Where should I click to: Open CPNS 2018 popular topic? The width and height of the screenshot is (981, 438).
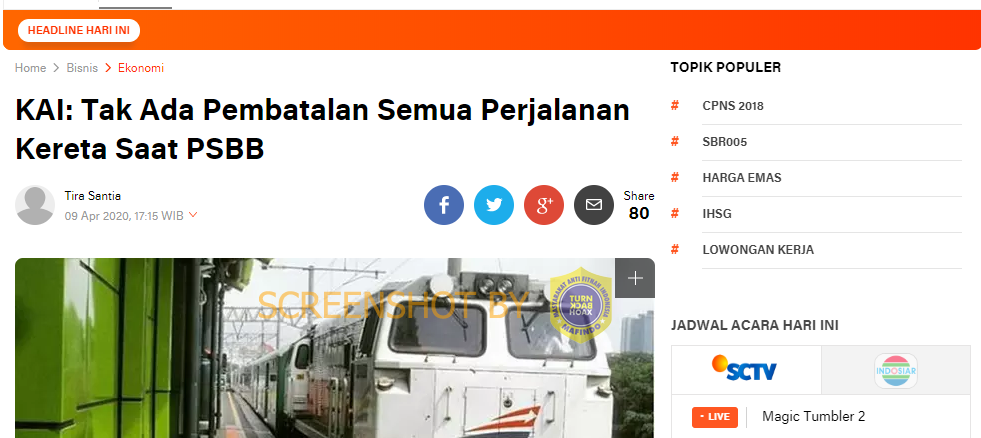click(733, 106)
